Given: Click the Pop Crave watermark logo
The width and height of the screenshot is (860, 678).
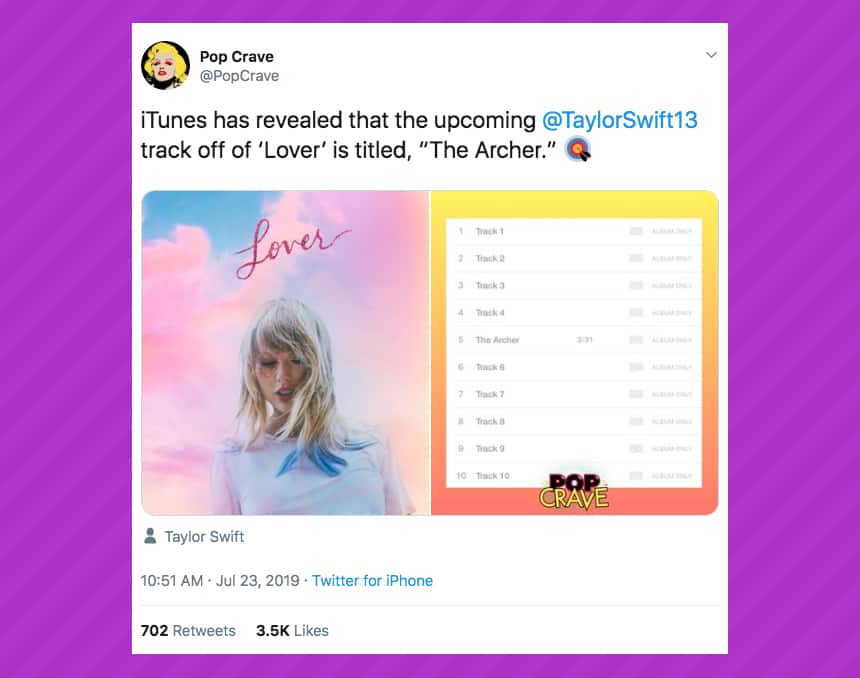Looking at the screenshot, I should tap(574, 491).
